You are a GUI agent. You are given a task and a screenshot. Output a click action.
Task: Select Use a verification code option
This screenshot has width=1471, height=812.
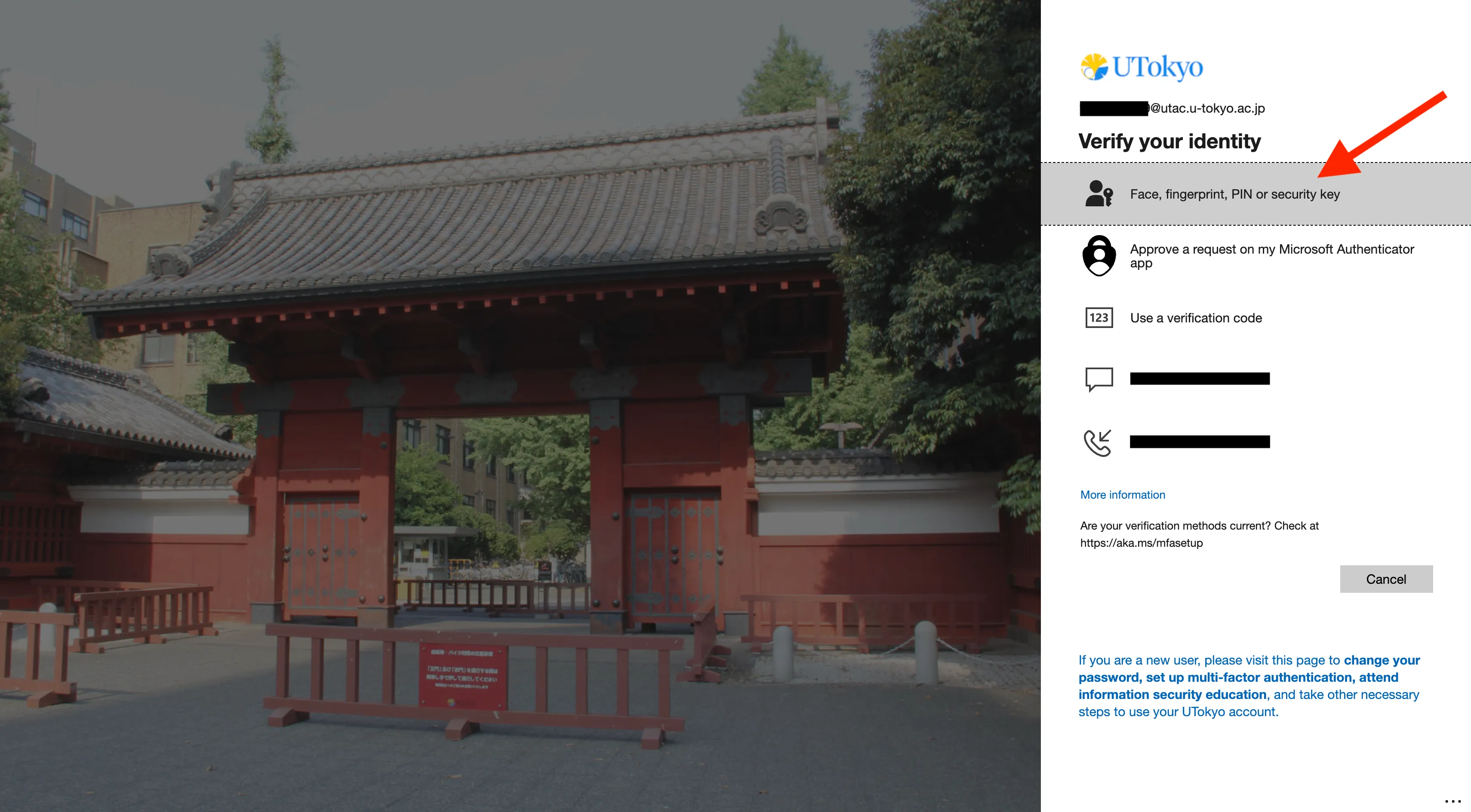pos(1196,319)
